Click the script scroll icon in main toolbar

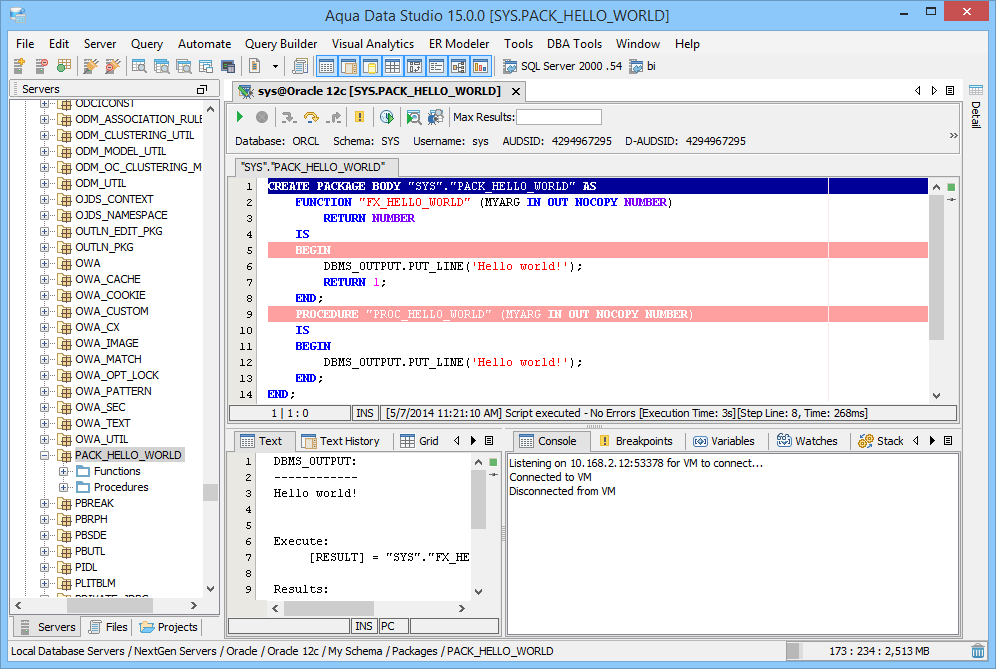(300, 65)
